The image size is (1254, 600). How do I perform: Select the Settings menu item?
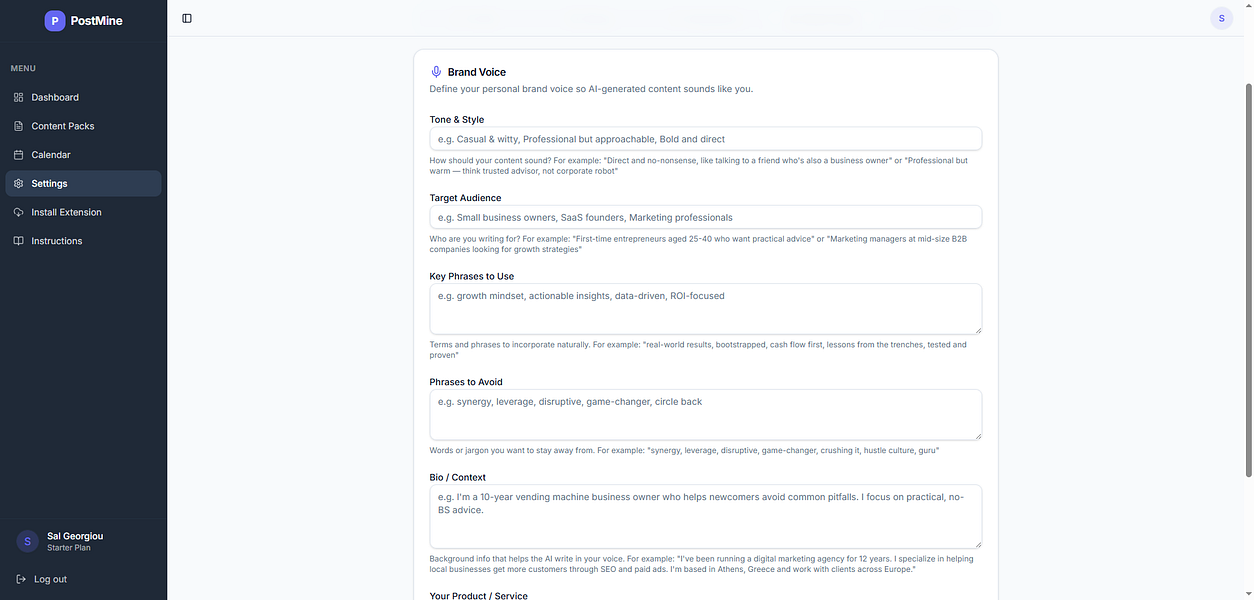tap(83, 184)
